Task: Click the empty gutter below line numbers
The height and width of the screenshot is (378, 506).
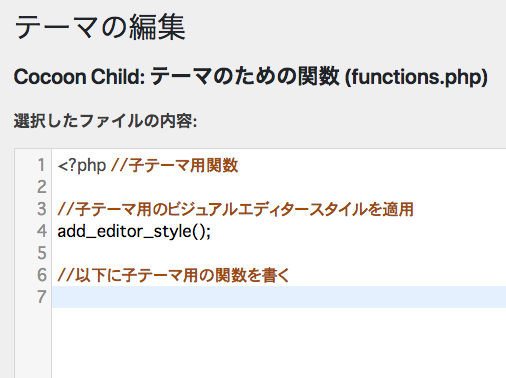Action: click(x=33, y=343)
